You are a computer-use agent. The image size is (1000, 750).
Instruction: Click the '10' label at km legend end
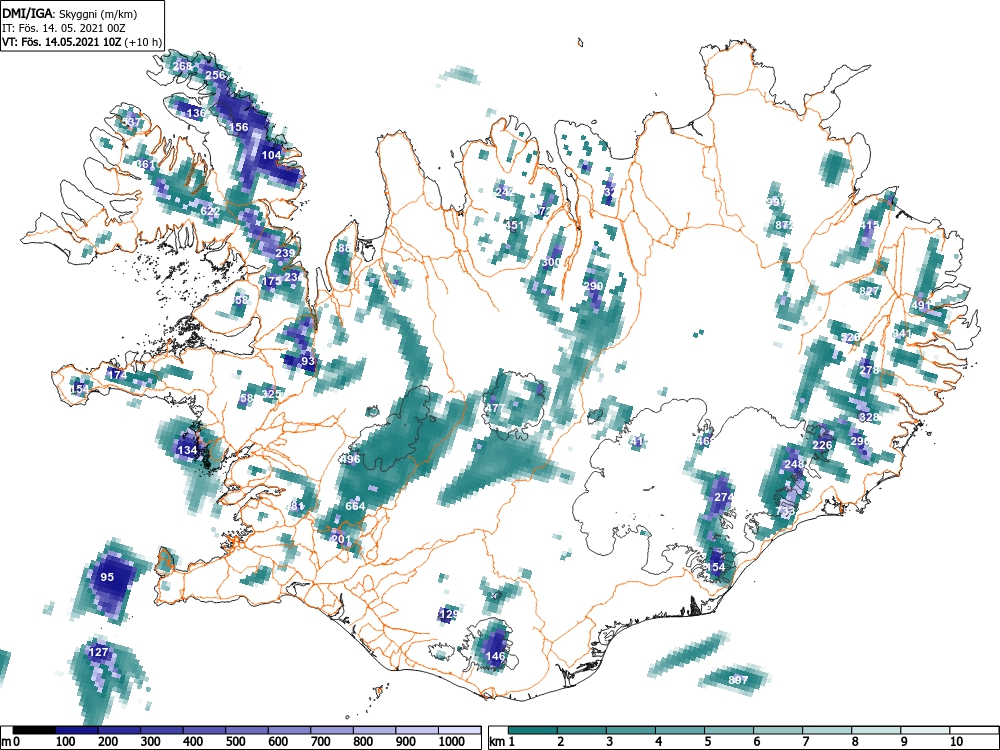coord(955,742)
